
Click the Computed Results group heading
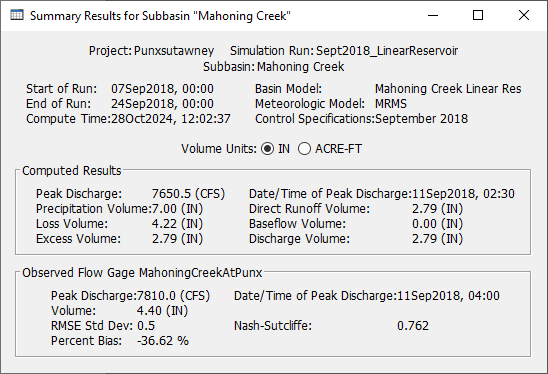72,171
